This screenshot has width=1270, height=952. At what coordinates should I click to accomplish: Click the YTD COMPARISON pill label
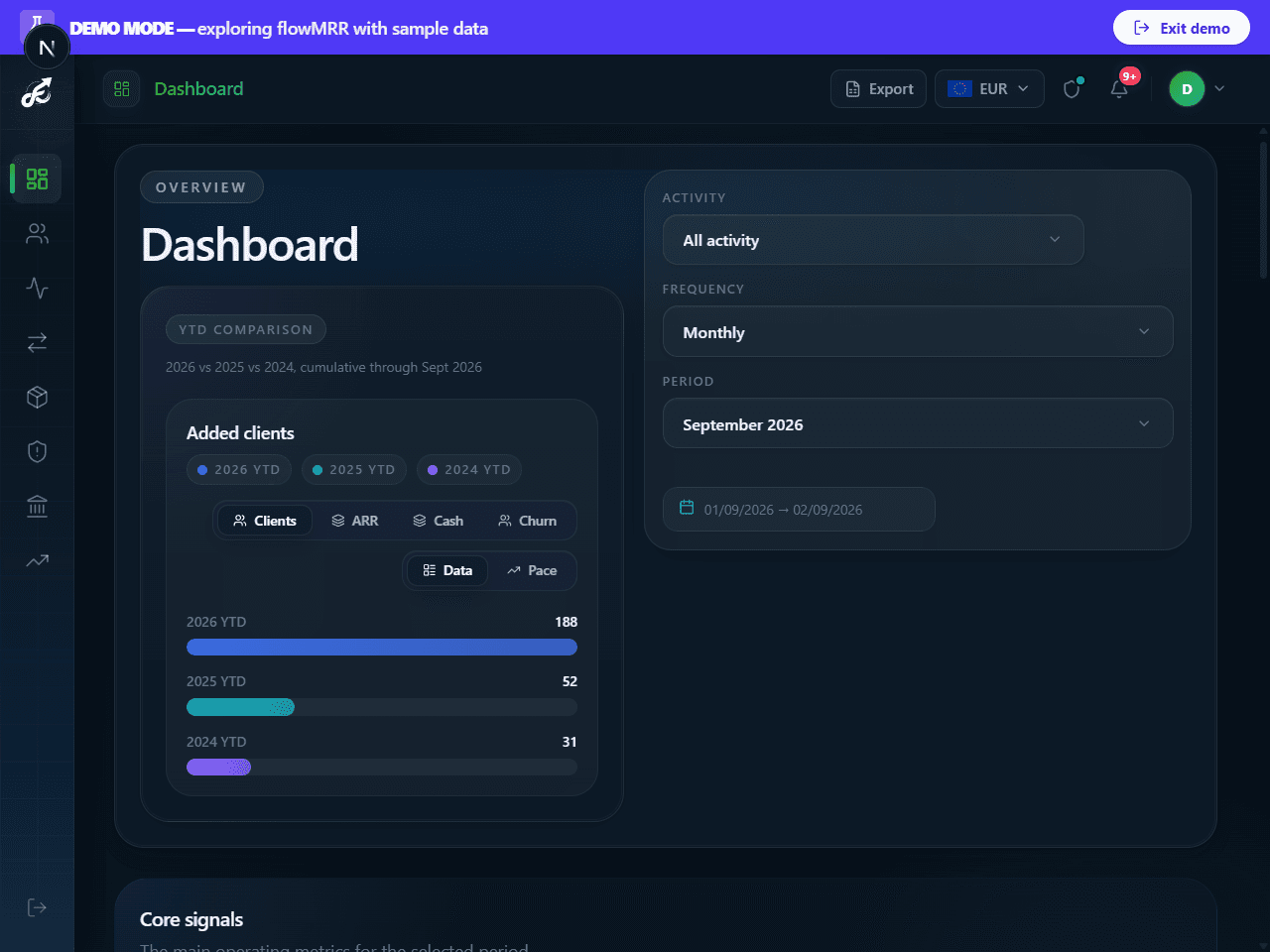(246, 329)
